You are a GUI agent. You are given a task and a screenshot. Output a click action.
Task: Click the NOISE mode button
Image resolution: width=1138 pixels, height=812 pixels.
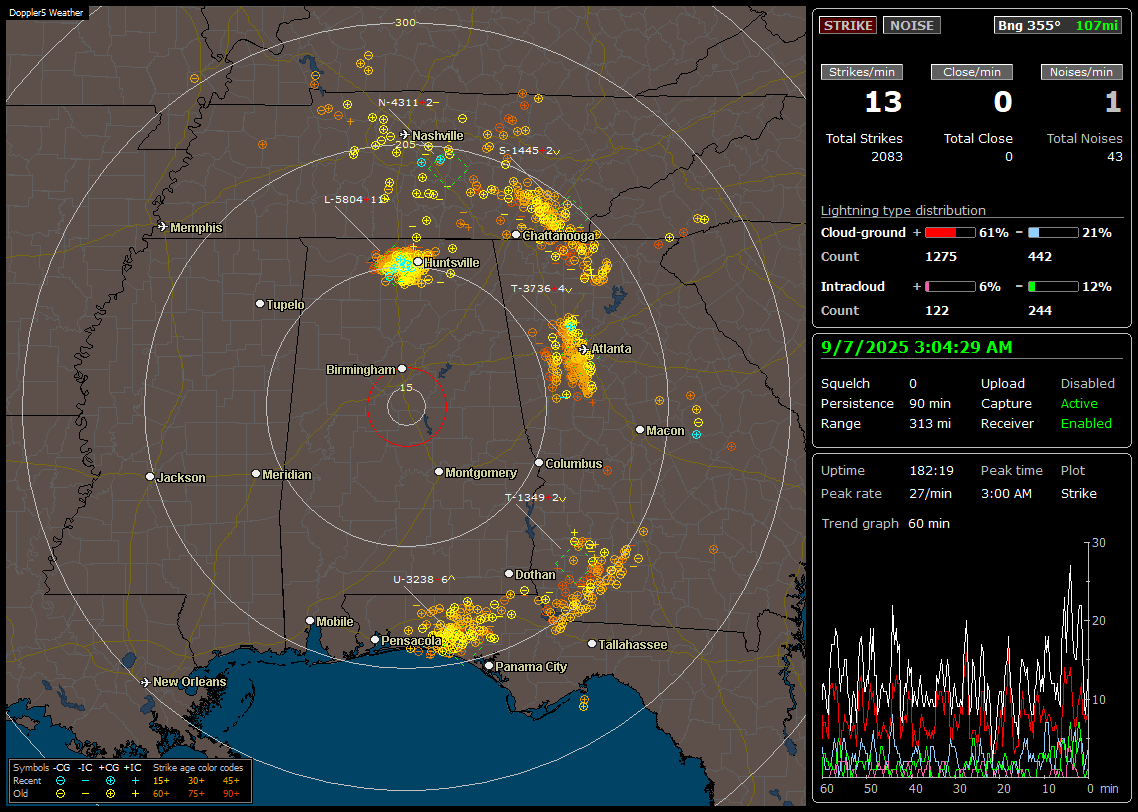pos(912,25)
